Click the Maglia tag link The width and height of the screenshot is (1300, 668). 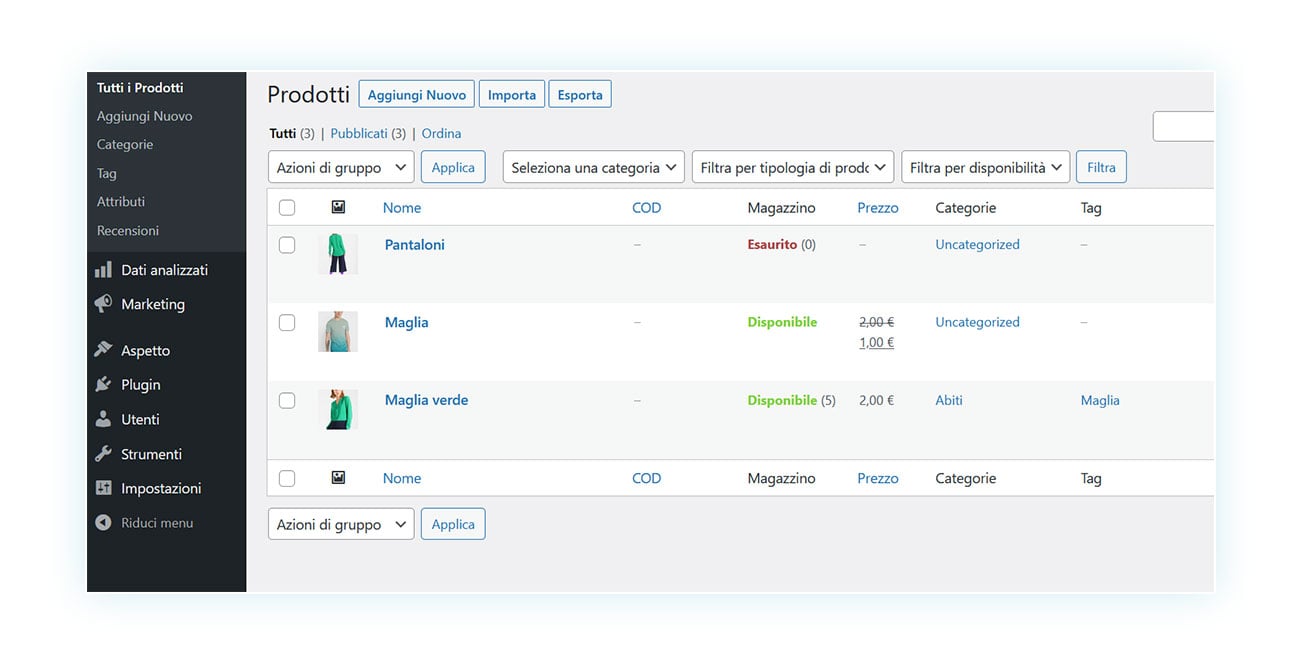(x=1100, y=400)
